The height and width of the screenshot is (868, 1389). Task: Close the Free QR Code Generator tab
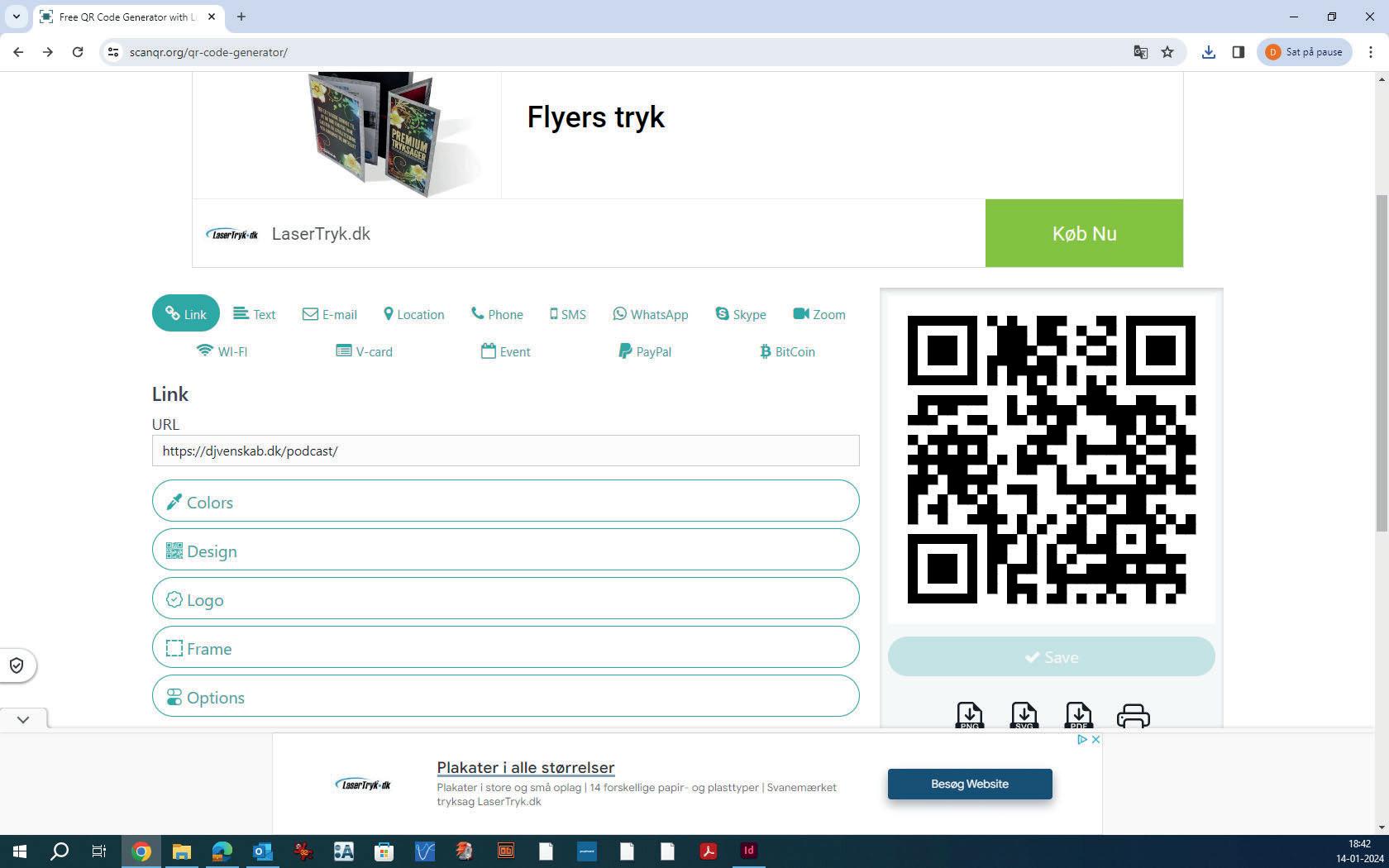pos(212,17)
